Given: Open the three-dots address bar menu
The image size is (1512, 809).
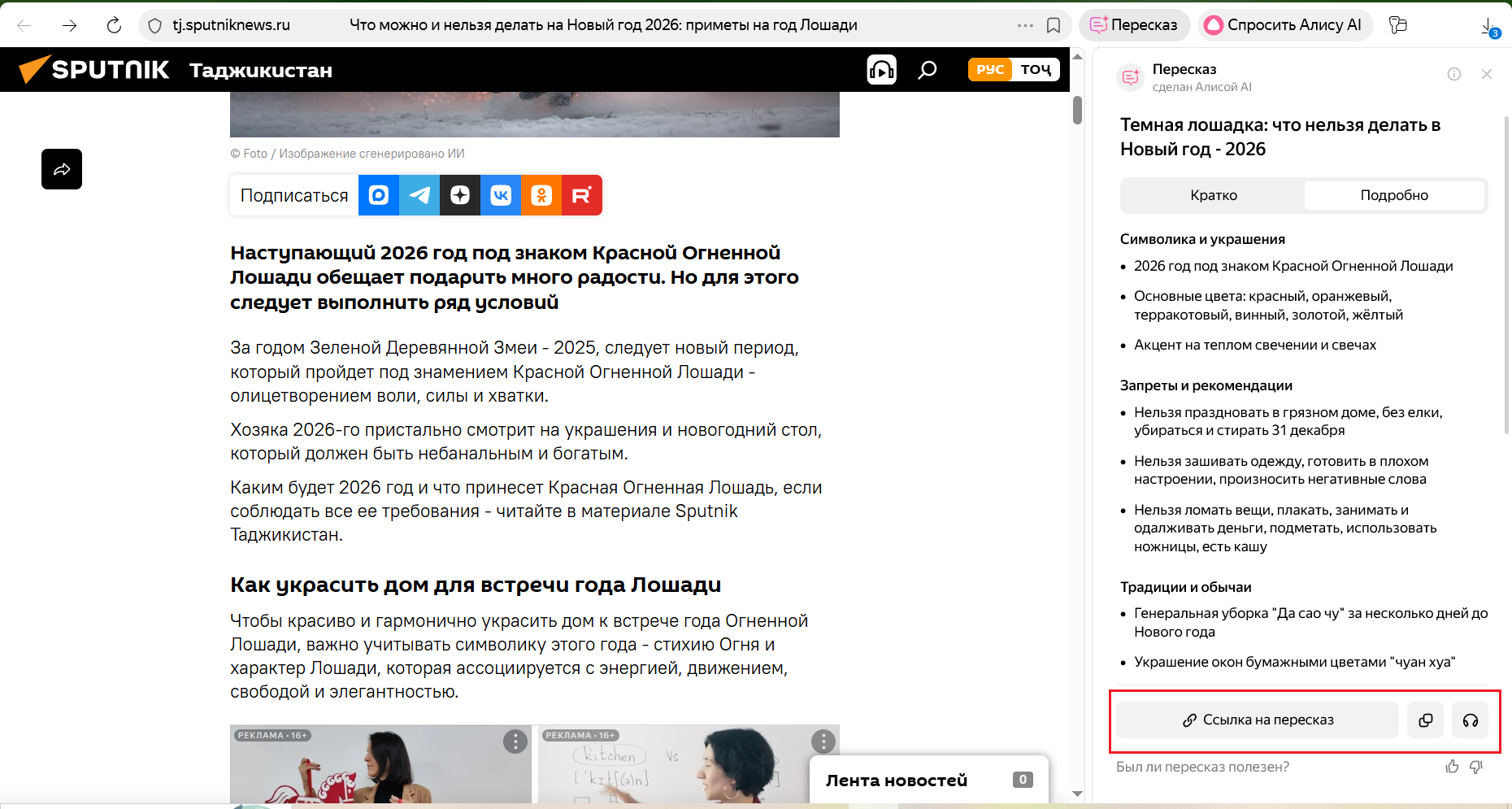Looking at the screenshot, I should coord(1025,25).
